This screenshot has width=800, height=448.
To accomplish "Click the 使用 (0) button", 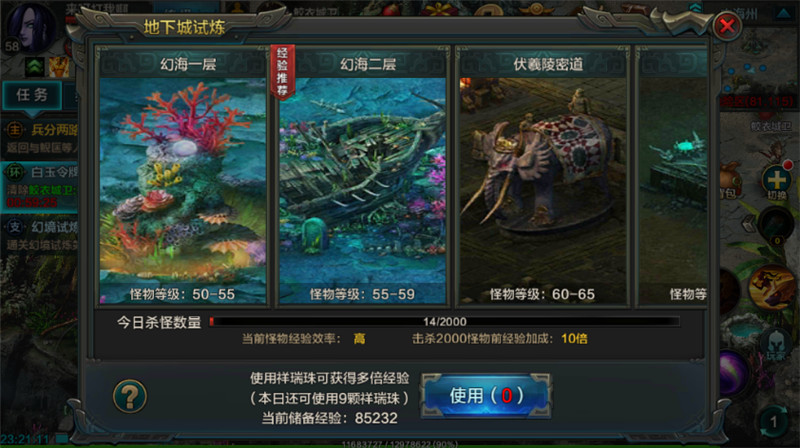I will click(486, 395).
